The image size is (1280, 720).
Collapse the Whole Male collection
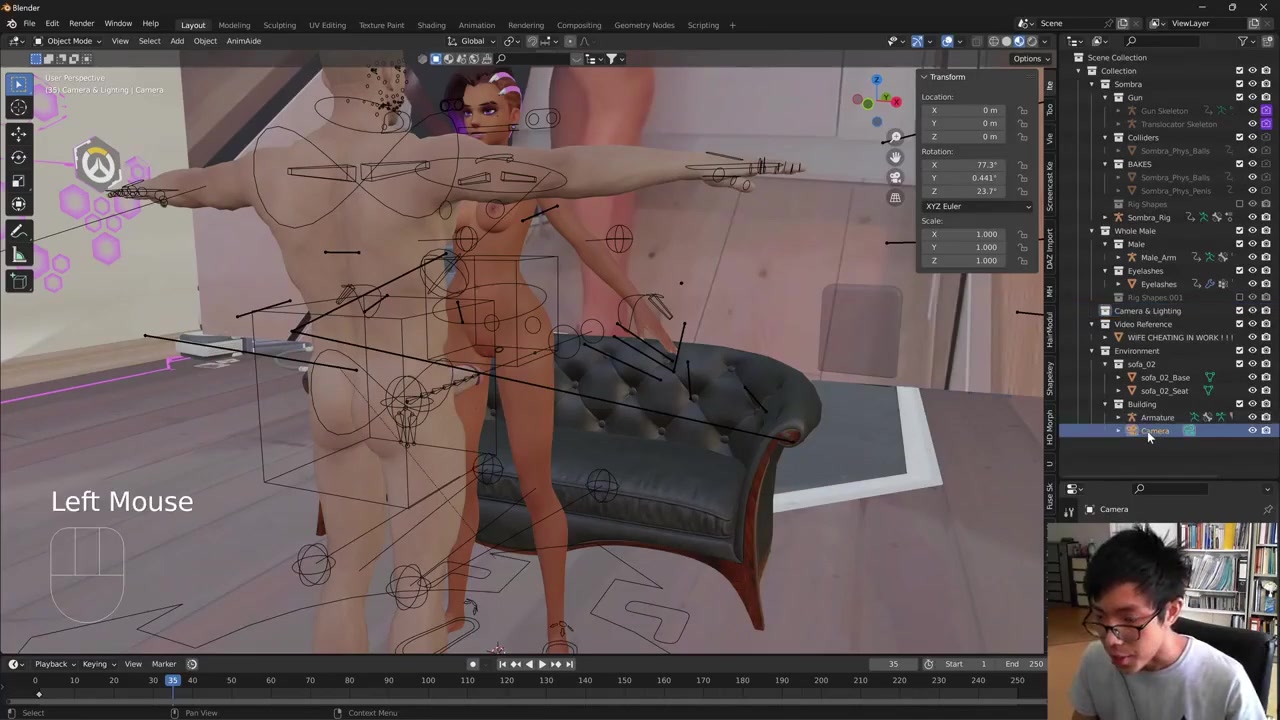click(1092, 231)
